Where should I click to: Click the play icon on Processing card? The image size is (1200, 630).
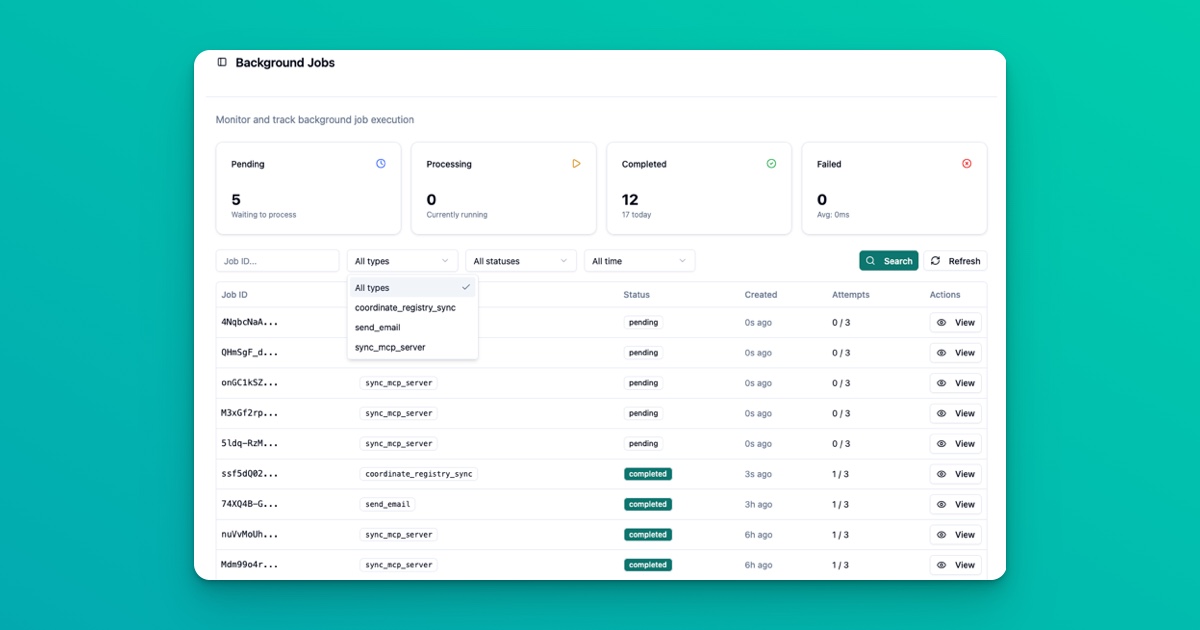[575, 163]
